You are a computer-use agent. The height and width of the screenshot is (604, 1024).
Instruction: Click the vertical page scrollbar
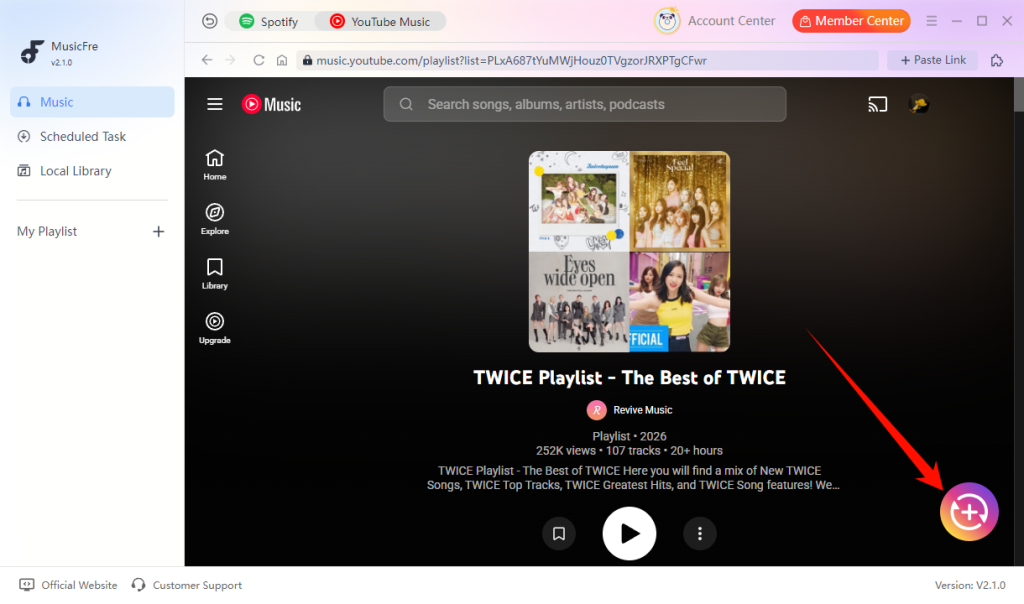[1019, 95]
